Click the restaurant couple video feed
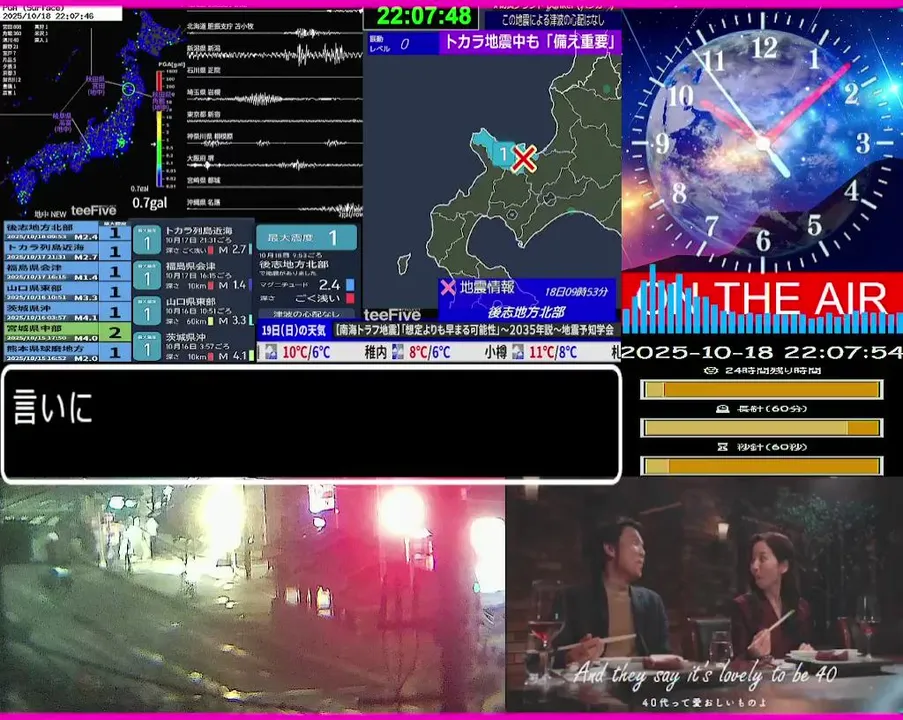Viewport: 903px width, 720px height. click(x=704, y=598)
